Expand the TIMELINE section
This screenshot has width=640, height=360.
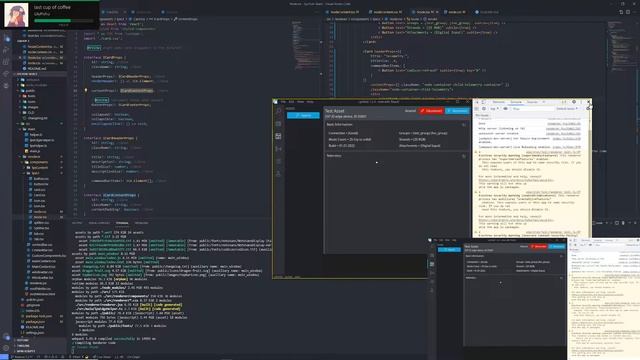(x=23, y=346)
